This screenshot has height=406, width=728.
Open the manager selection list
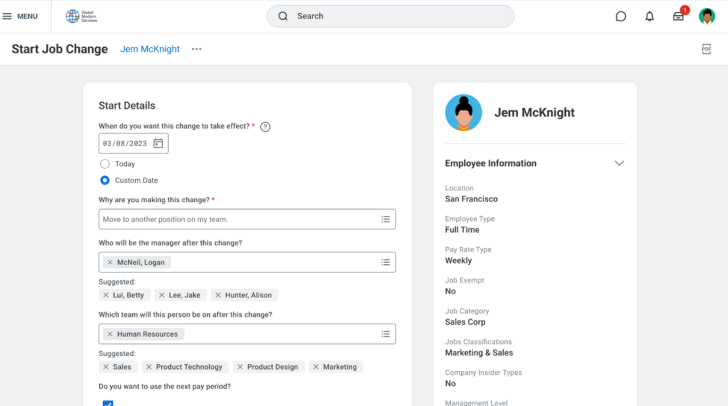[385, 262]
